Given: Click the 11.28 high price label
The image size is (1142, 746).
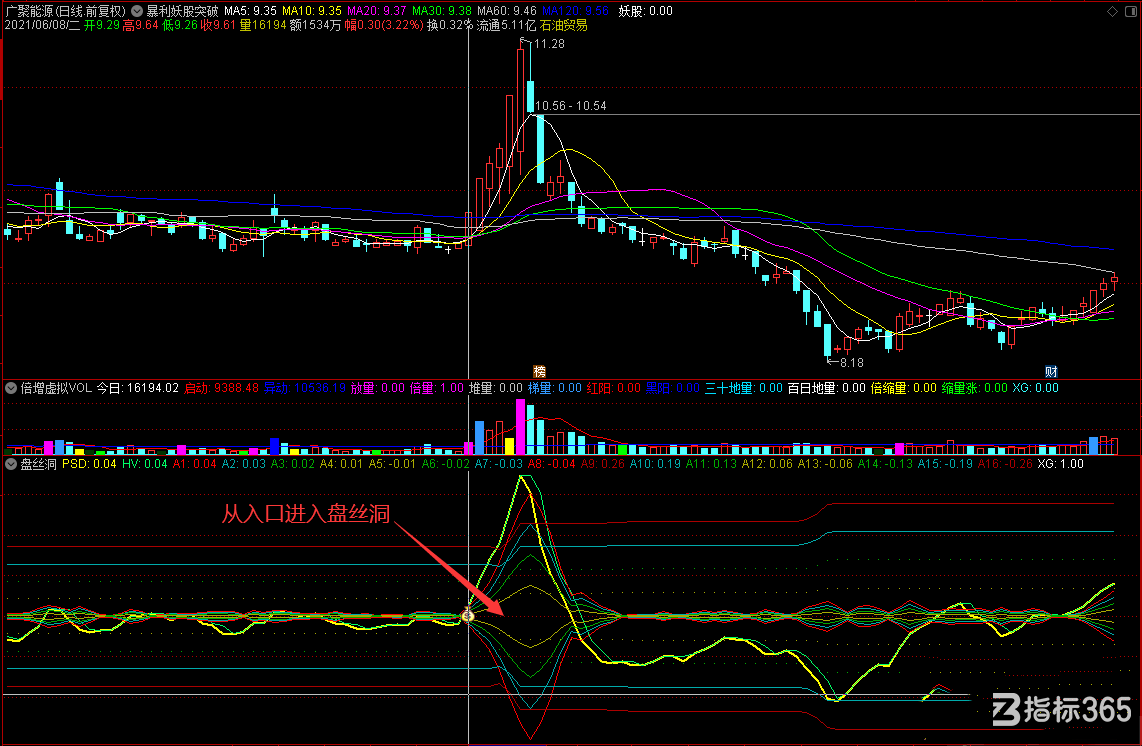Looking at the screenshot, I should (549, 44).
